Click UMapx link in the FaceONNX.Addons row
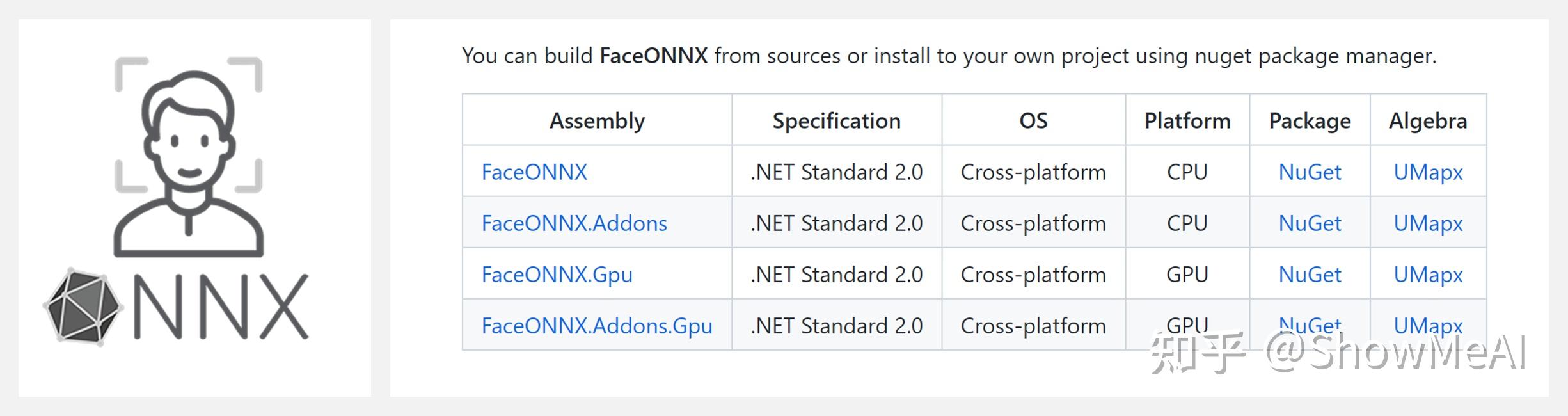 coord(1428,223)
